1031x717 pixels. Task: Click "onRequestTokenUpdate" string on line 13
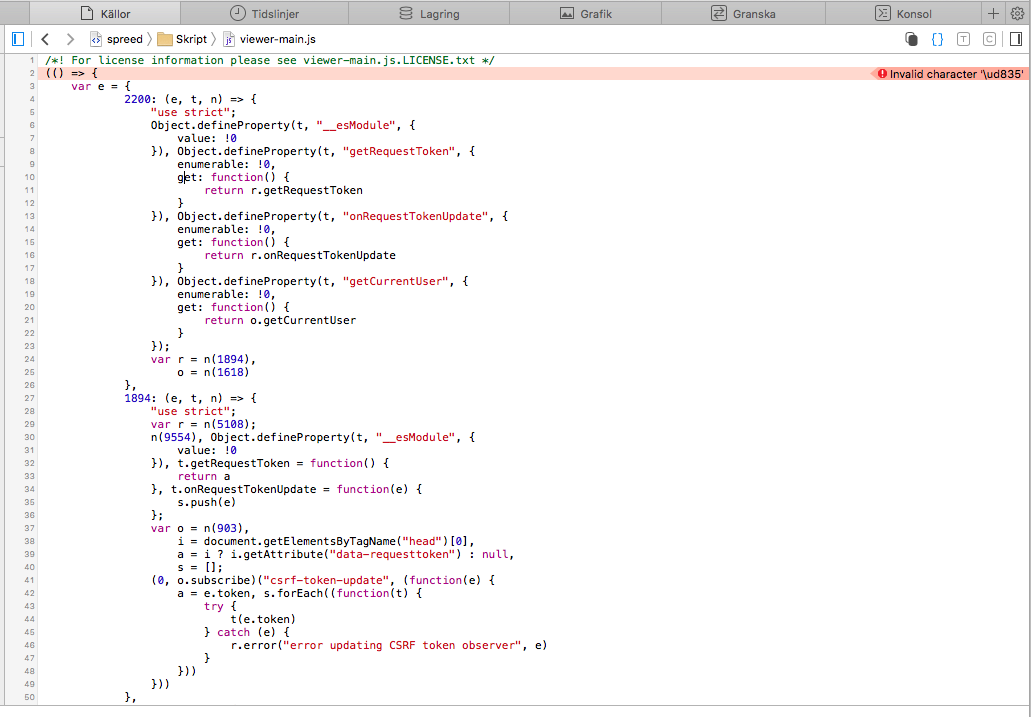(416, 216)
